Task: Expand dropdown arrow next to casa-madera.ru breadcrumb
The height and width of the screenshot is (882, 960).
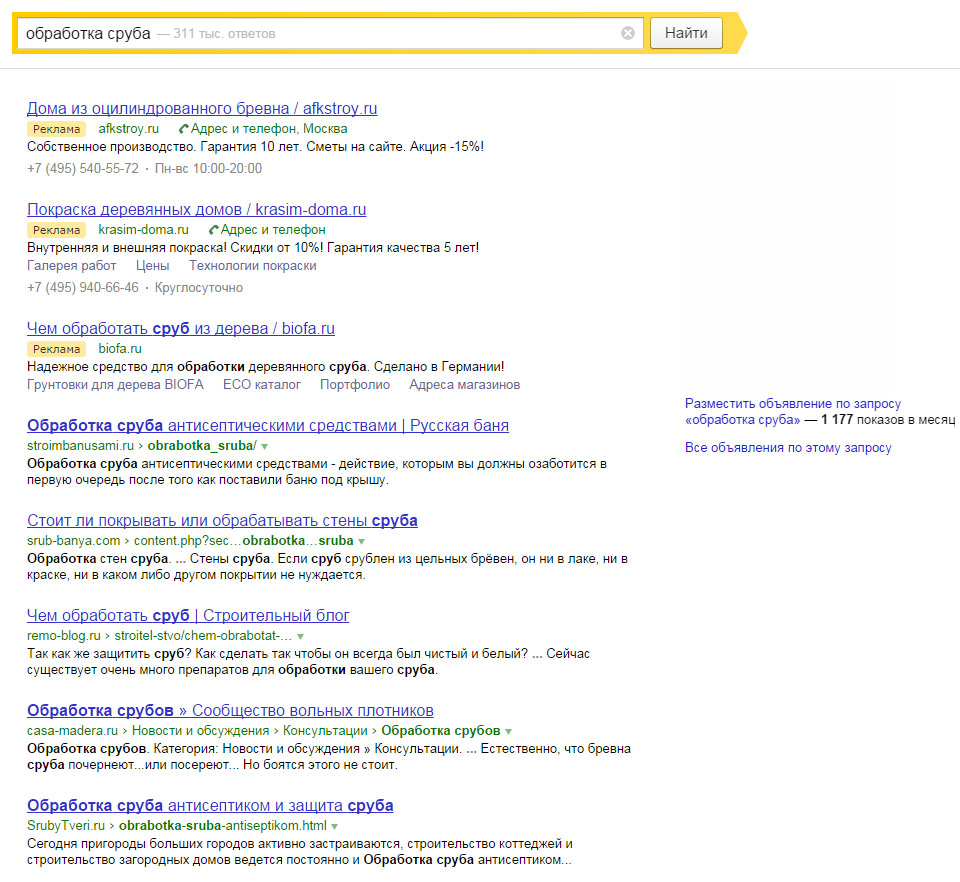Action: [x=508, y=731]
